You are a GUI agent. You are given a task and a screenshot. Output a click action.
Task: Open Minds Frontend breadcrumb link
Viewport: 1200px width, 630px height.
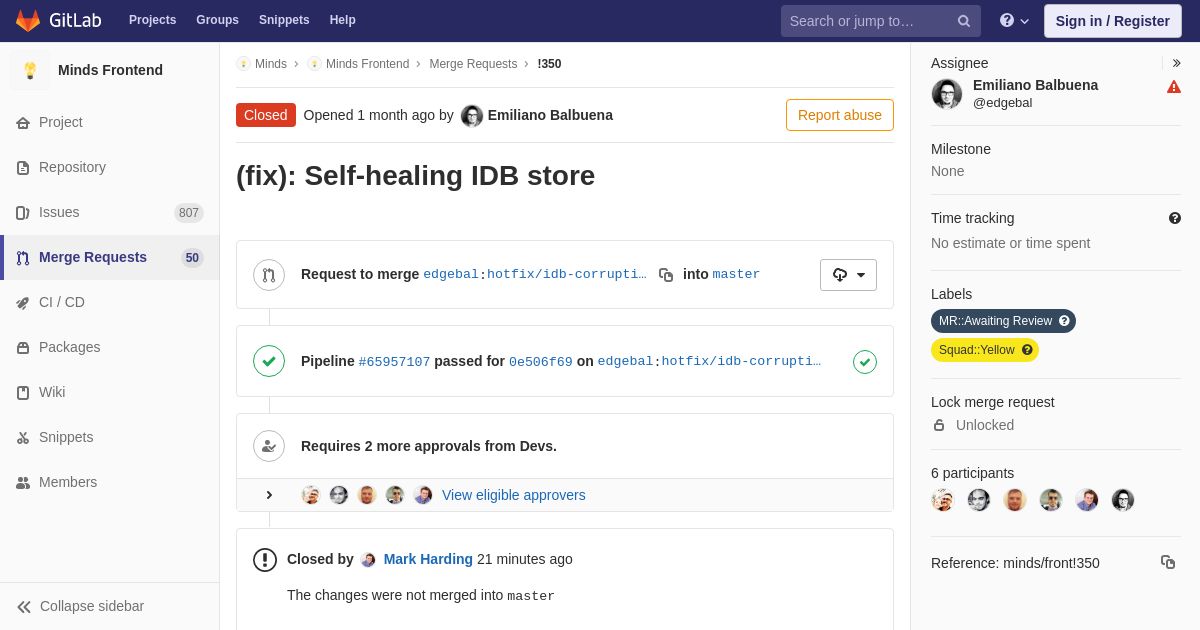point(367,64)
